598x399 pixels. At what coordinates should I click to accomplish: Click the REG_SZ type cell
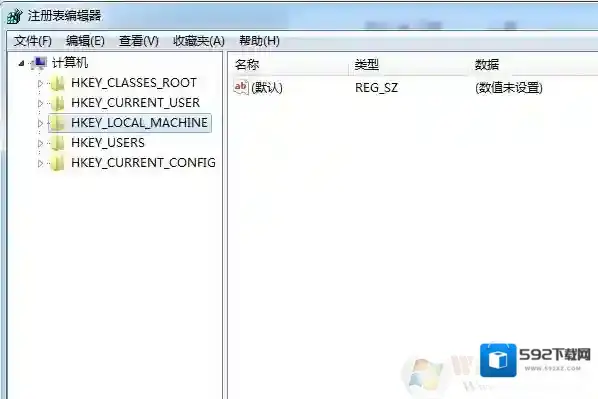376,88
